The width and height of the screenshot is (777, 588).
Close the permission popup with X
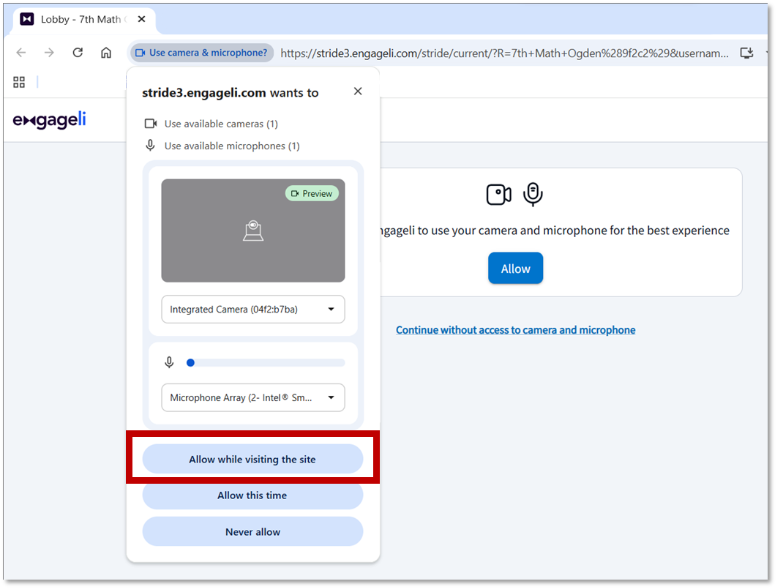coord(358,91)
